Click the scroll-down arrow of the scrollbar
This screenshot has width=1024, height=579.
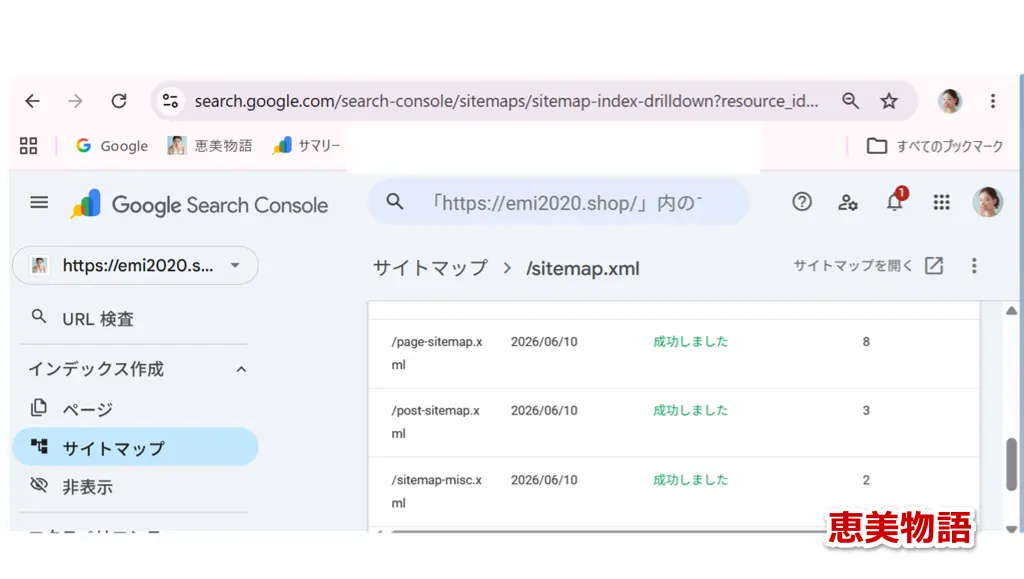[x=1011, y=529]
